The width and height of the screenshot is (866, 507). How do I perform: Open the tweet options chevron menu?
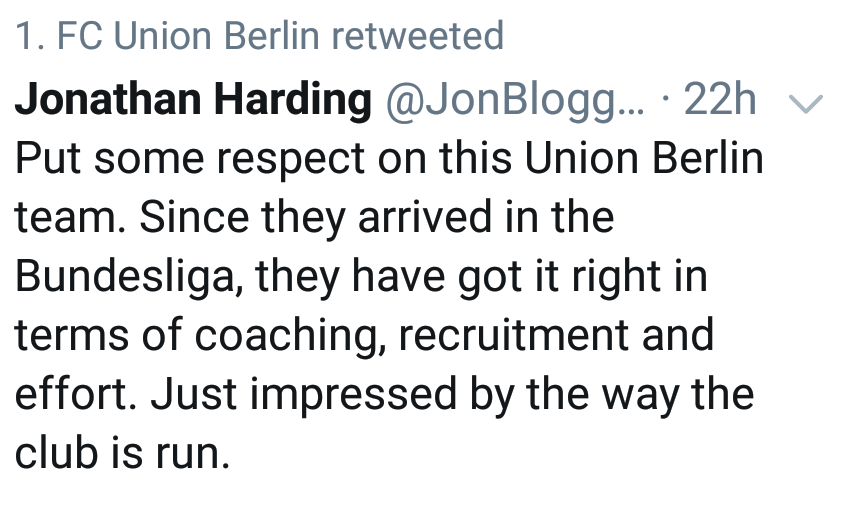(x=806, y=102)
